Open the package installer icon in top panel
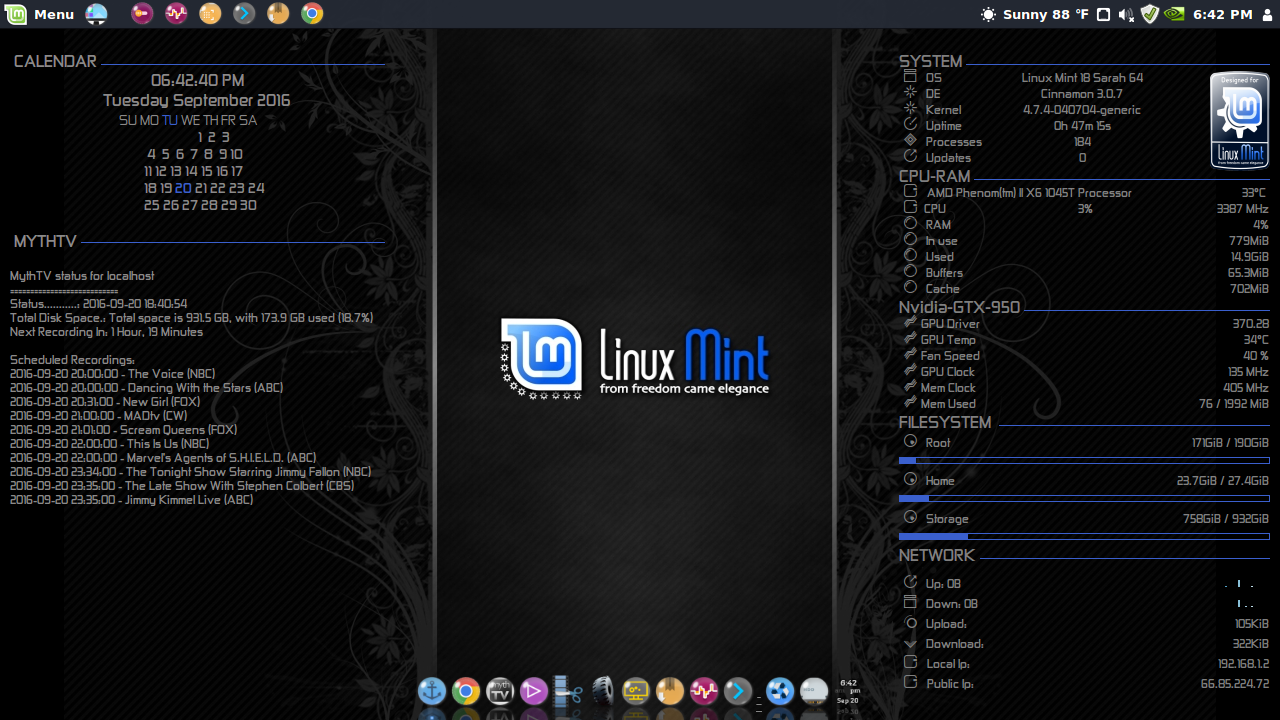Screen dimensions: 1280x720 pyautogui.click(x=278, y=14)
